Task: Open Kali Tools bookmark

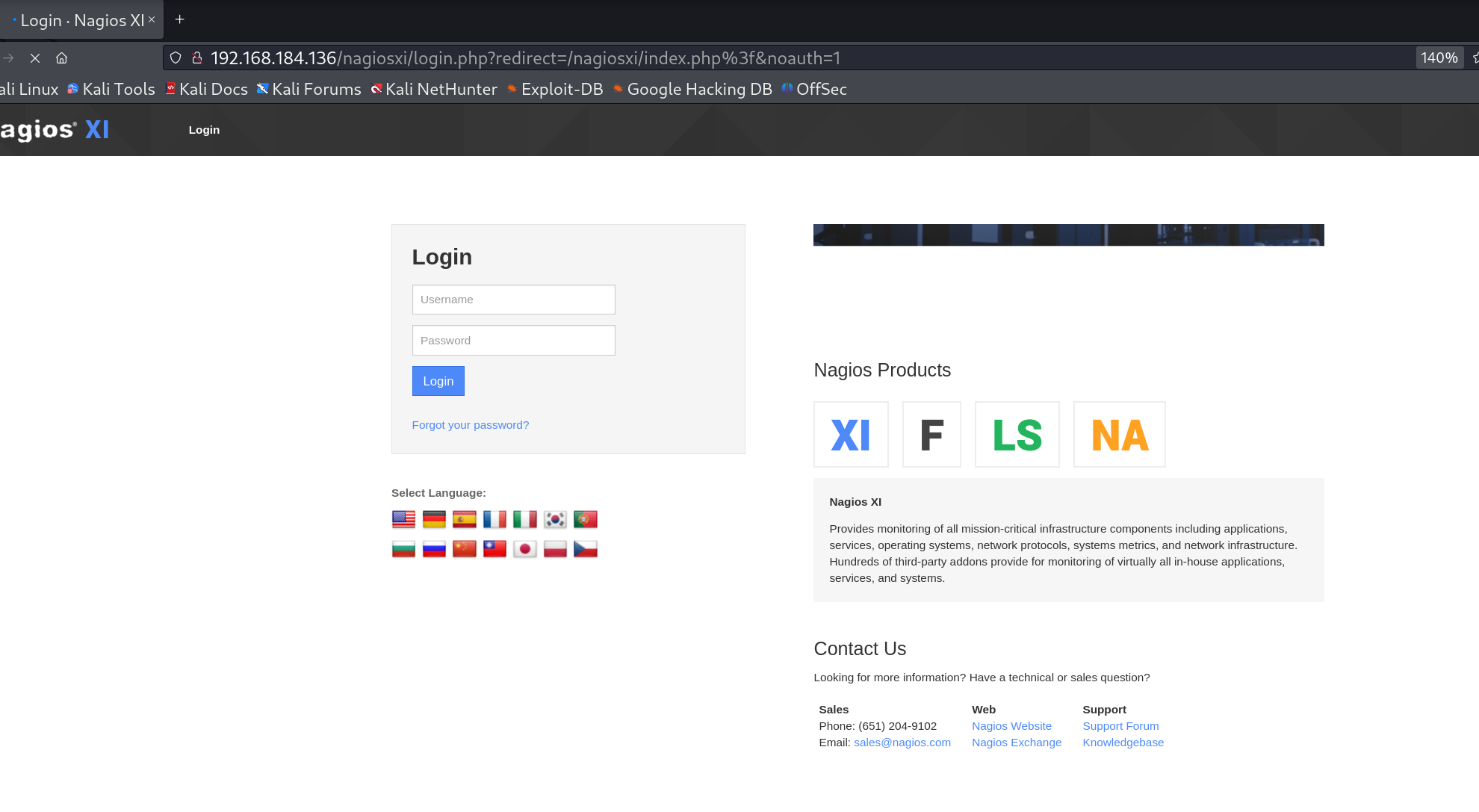Action: (x=111, y=90)
